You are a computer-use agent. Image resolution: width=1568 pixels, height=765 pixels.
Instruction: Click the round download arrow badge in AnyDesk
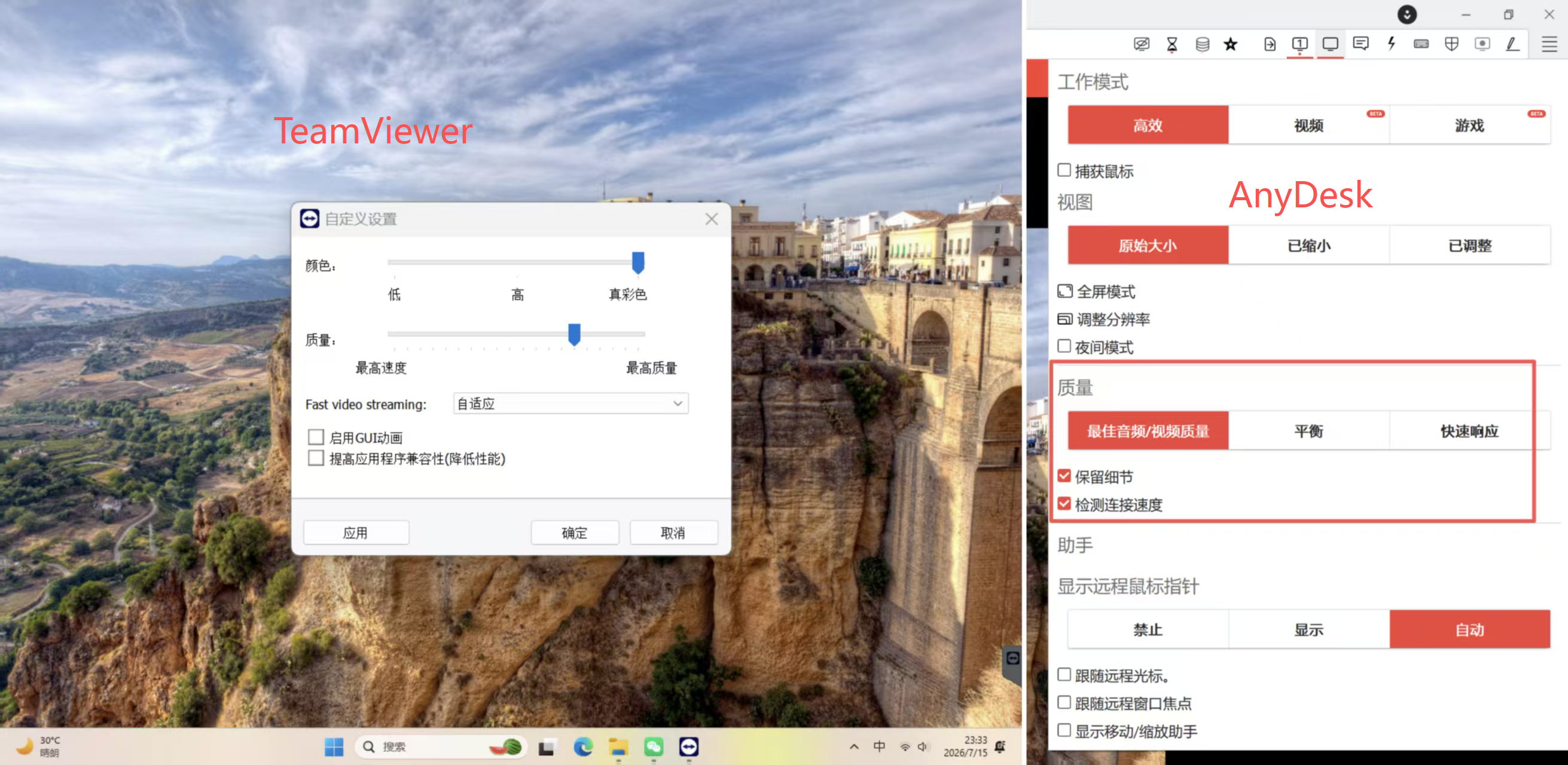pos(1407,14)
